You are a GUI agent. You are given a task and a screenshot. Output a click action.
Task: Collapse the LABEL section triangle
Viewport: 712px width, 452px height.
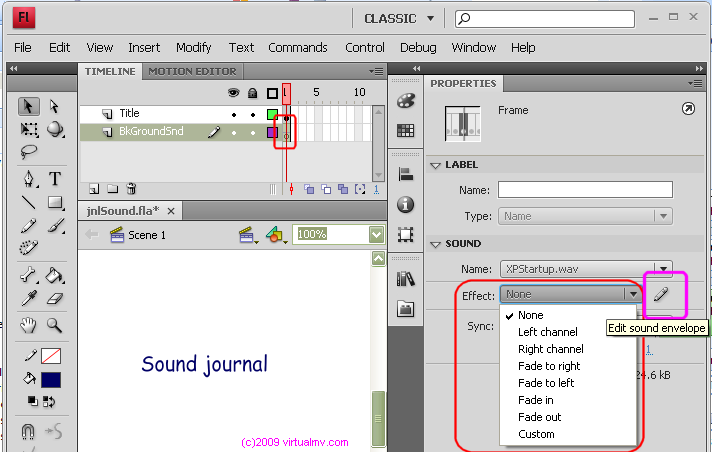(x=435, y=165)
